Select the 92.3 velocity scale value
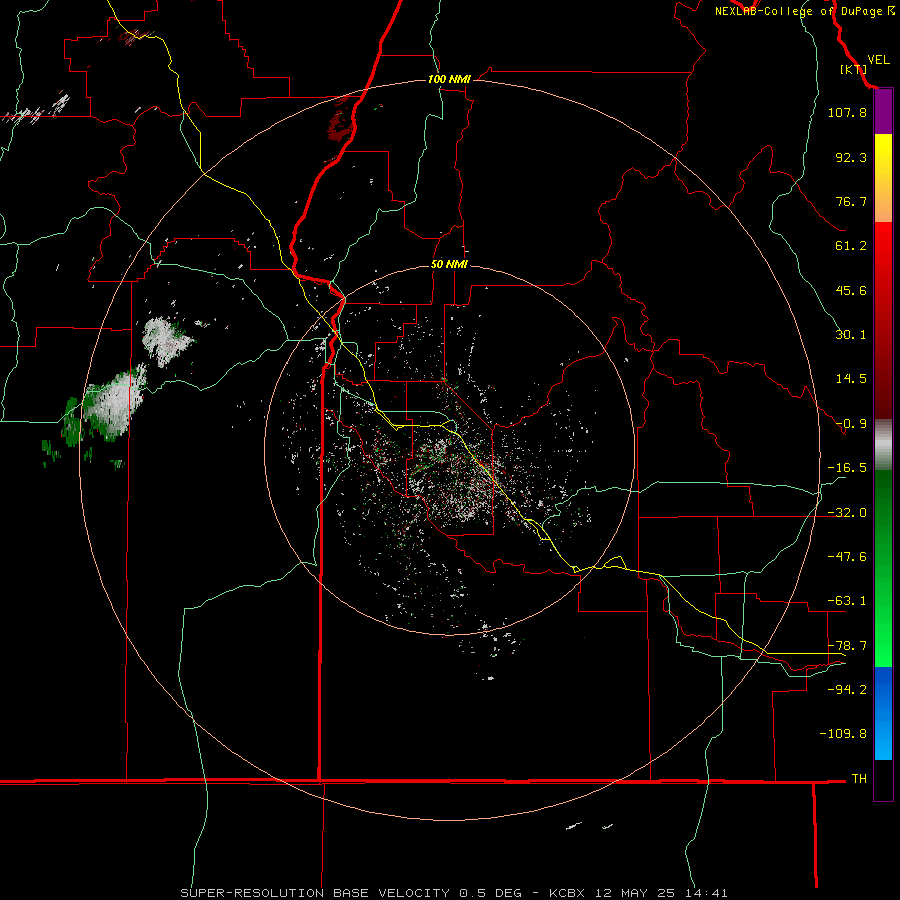 point(851,157)
